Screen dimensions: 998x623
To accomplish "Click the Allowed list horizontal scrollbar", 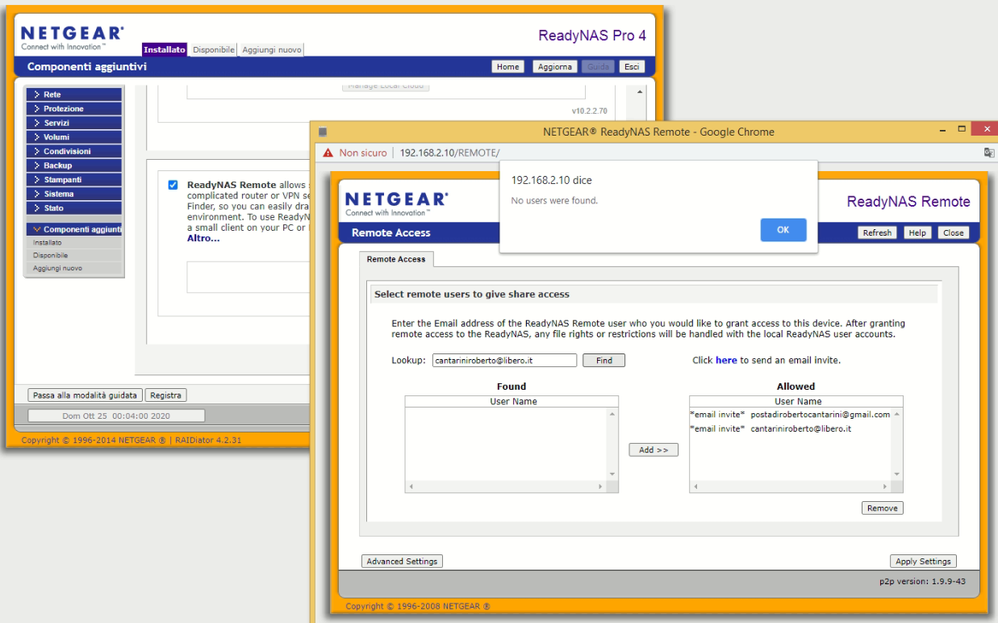I will [791, 486].
